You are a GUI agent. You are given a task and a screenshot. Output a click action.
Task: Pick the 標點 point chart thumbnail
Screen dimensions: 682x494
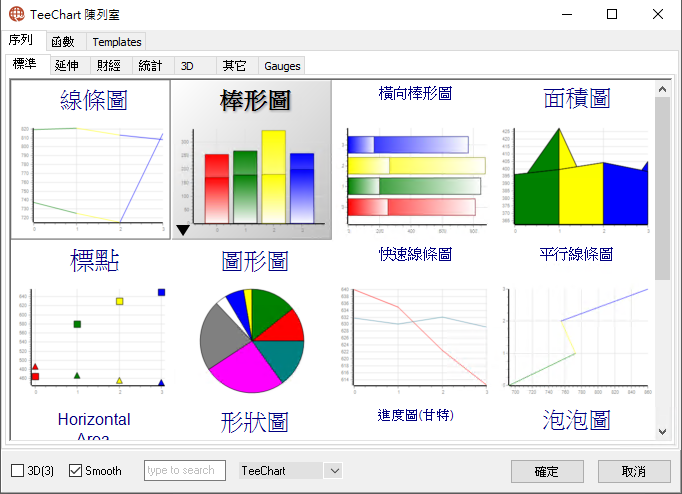tap(90, 320)
